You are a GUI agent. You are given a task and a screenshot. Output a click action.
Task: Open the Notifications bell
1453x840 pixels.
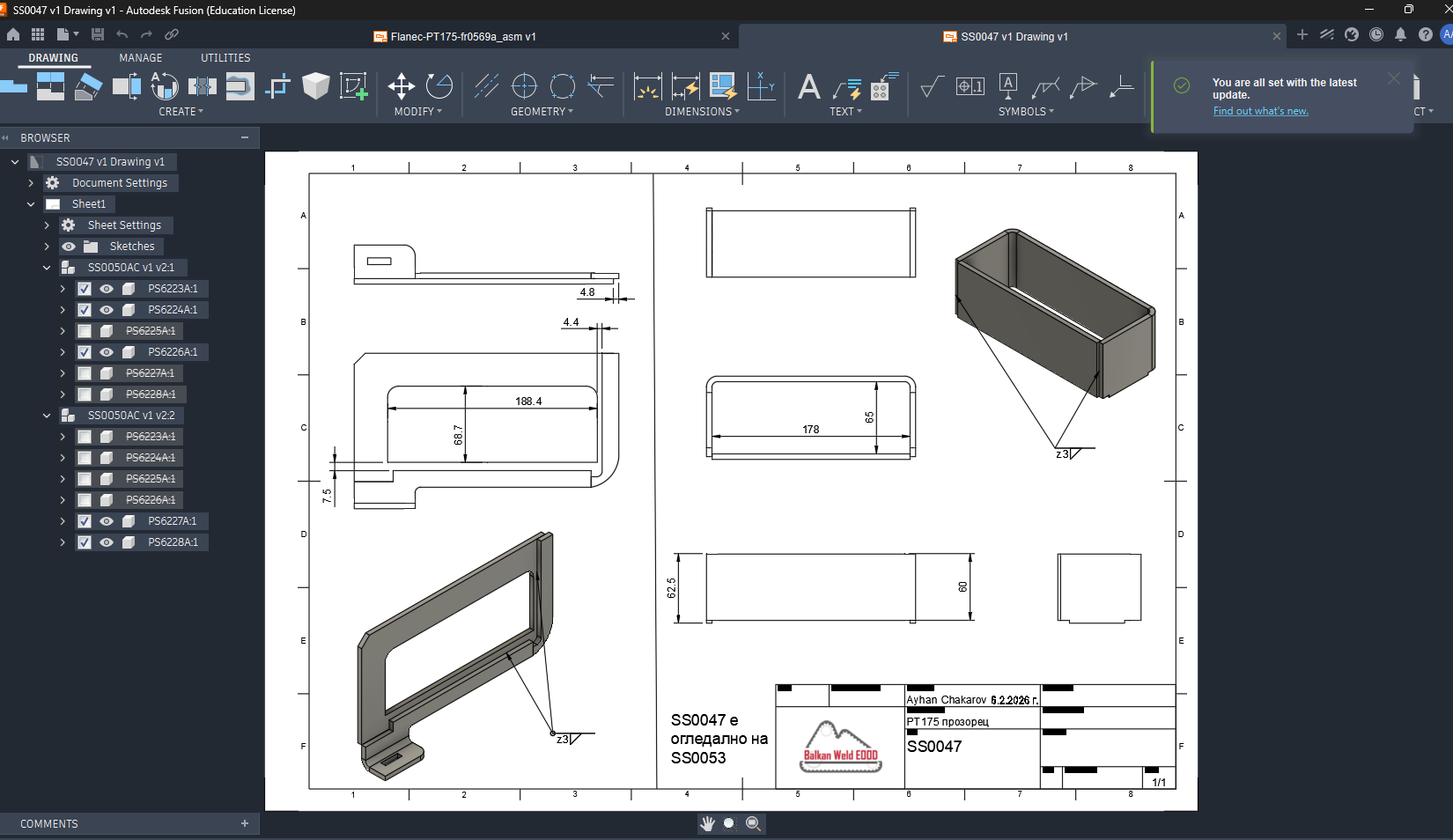(x=1401, y=34)
